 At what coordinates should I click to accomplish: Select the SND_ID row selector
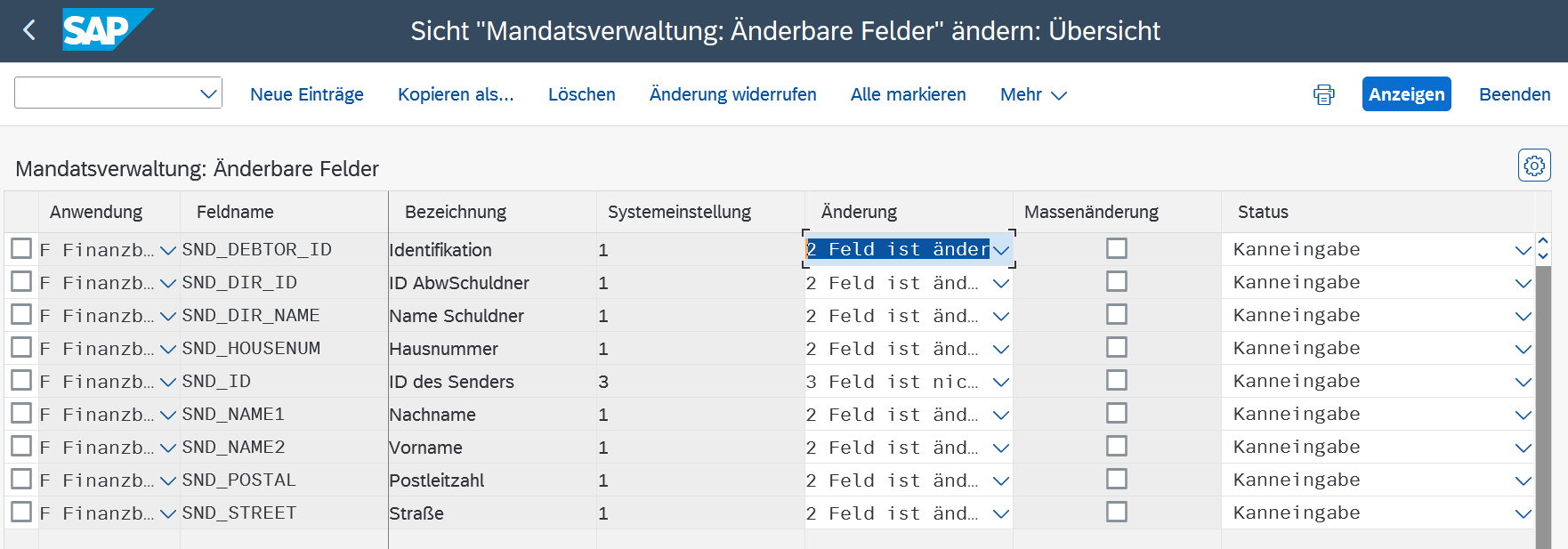(x=21, y=381)
